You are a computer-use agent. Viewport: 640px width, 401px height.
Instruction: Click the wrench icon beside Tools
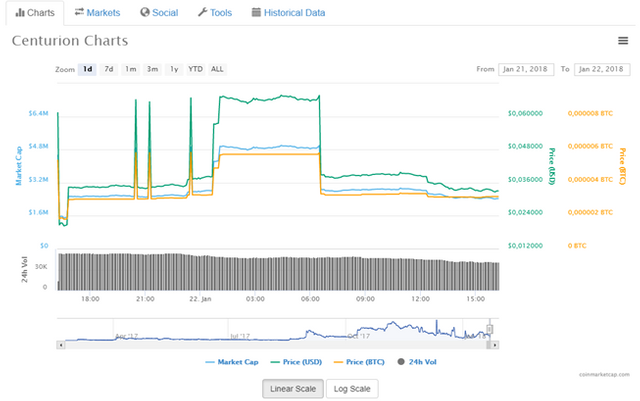pos(202,12)
